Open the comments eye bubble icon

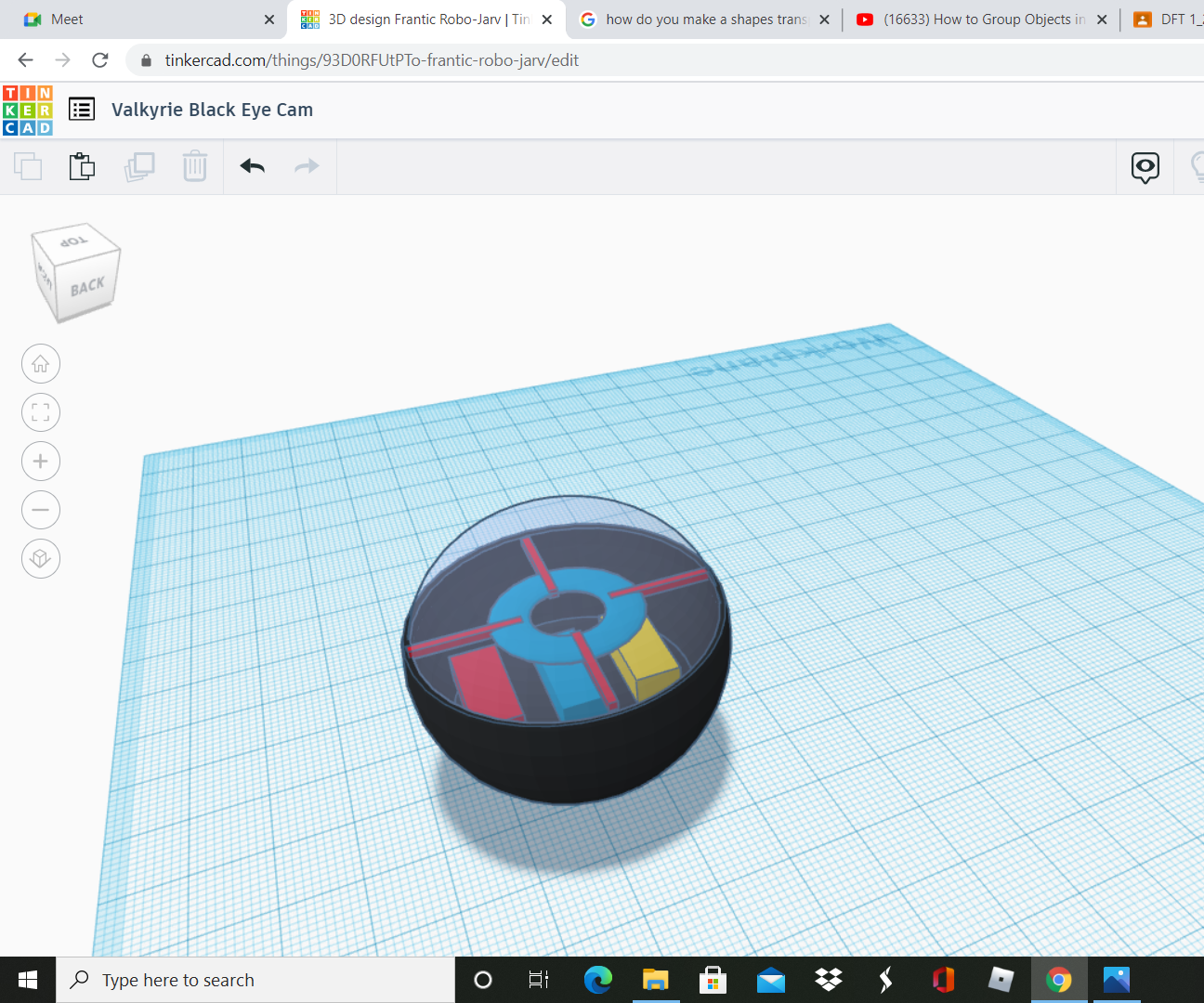(x=1144, y=167)
